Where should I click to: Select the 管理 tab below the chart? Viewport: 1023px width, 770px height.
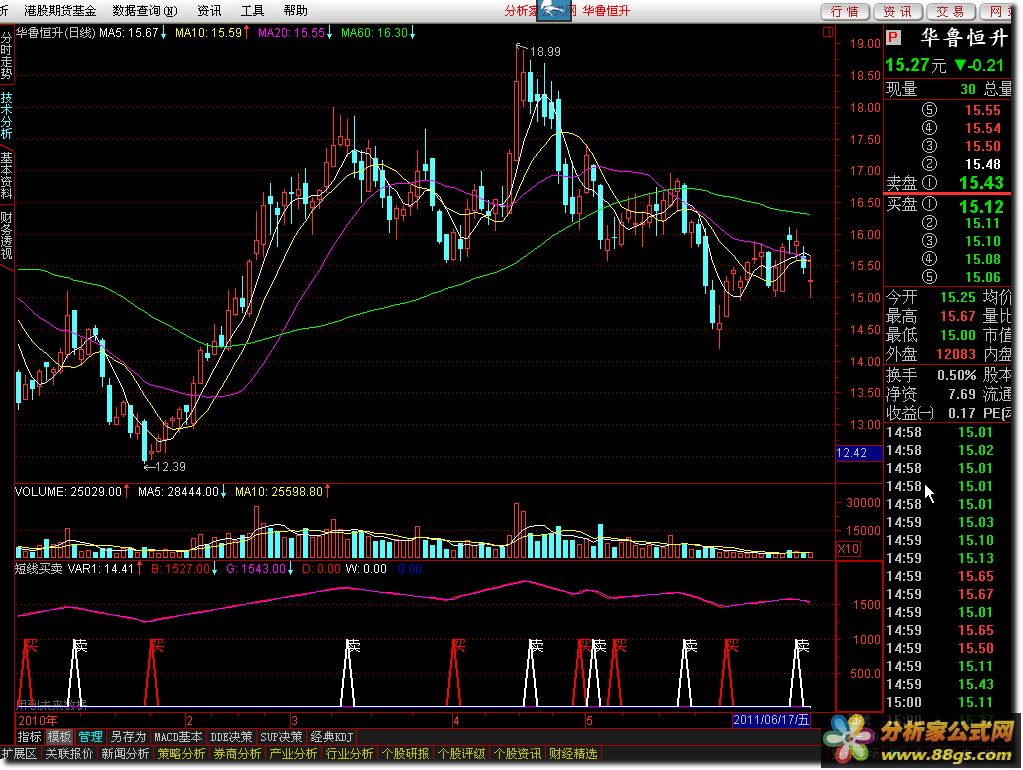tap(90, 737)
